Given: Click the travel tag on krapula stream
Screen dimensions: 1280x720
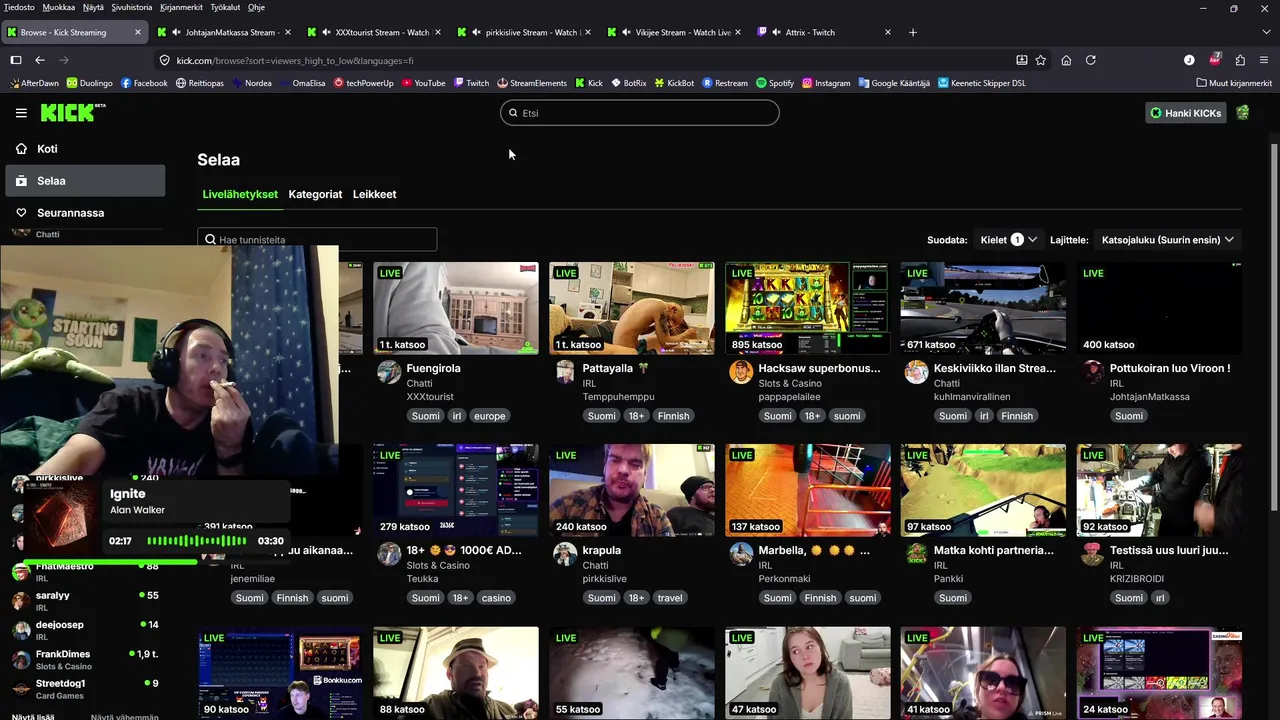Looking at the screenshot, I should click(670, 598).
